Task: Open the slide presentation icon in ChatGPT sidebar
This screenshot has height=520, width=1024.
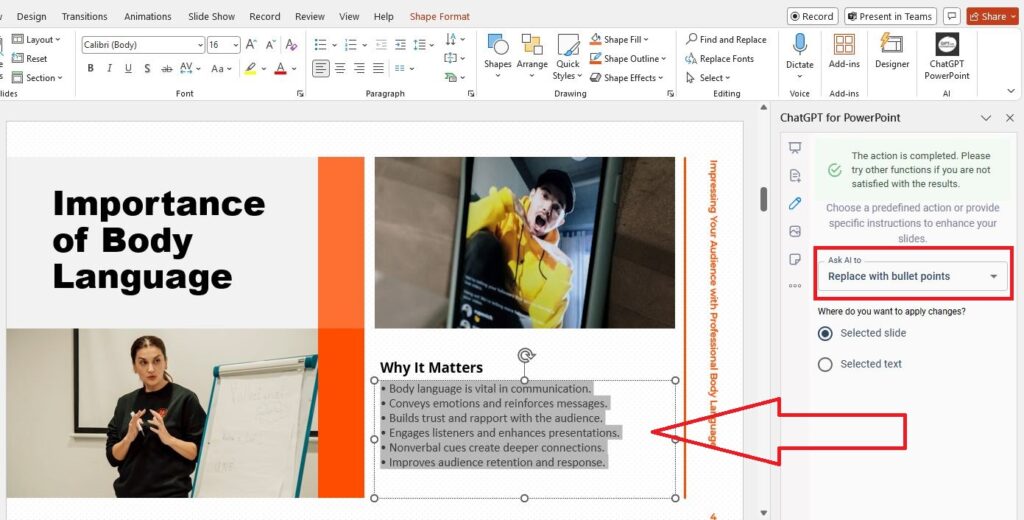Action: pos(795,148)
